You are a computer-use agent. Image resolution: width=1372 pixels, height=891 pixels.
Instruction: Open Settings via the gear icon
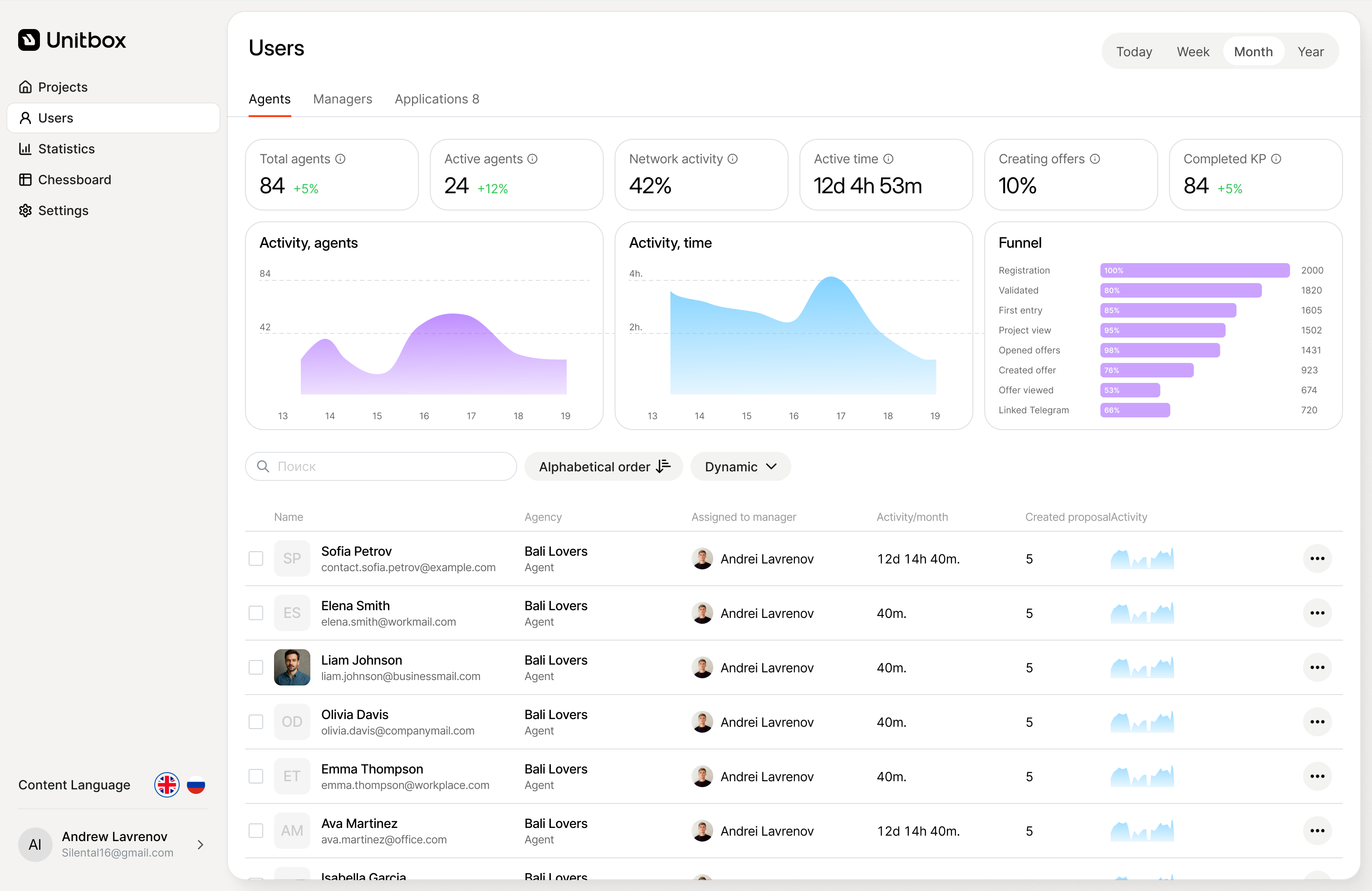(25, 211)
